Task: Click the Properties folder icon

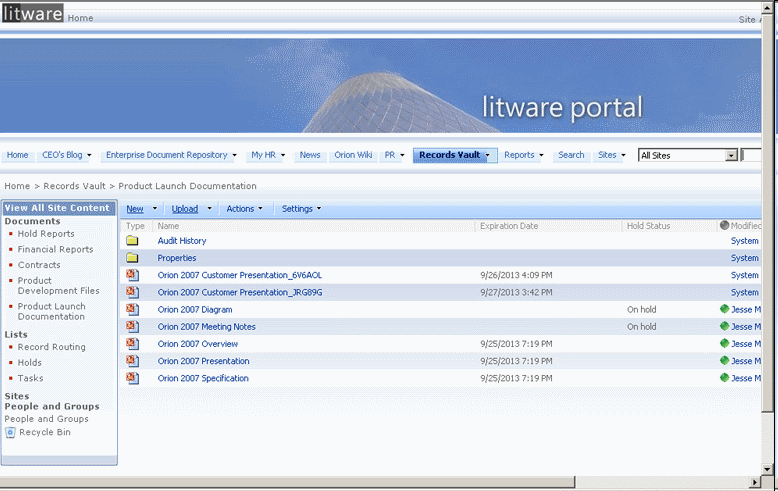Action: 132,258
